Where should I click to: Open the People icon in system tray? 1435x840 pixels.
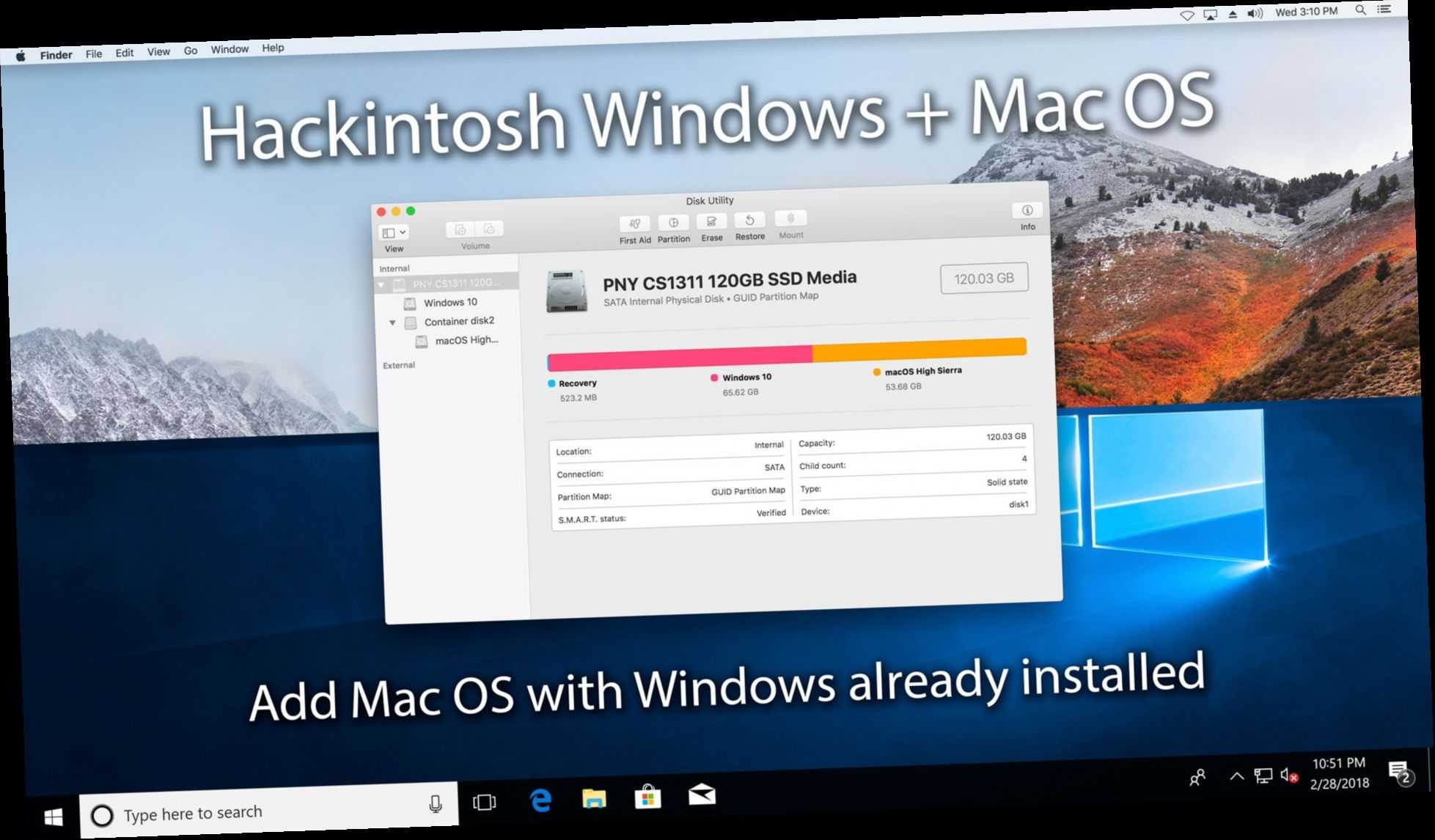click(x=1197, y=777)
